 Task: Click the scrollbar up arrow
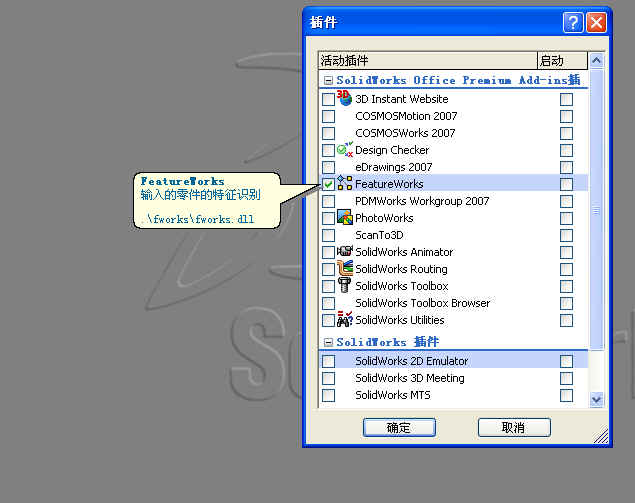(596, 61)
